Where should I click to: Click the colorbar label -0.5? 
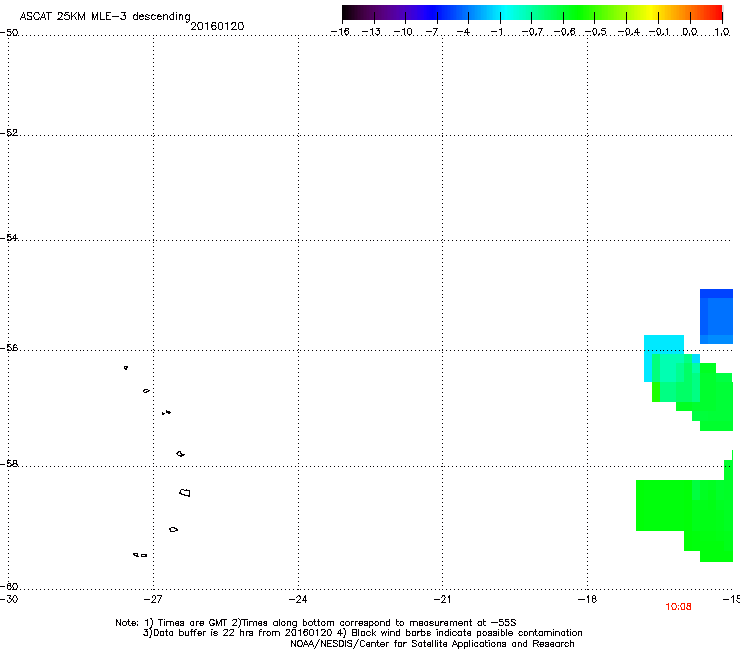click(x=596, y=32)
